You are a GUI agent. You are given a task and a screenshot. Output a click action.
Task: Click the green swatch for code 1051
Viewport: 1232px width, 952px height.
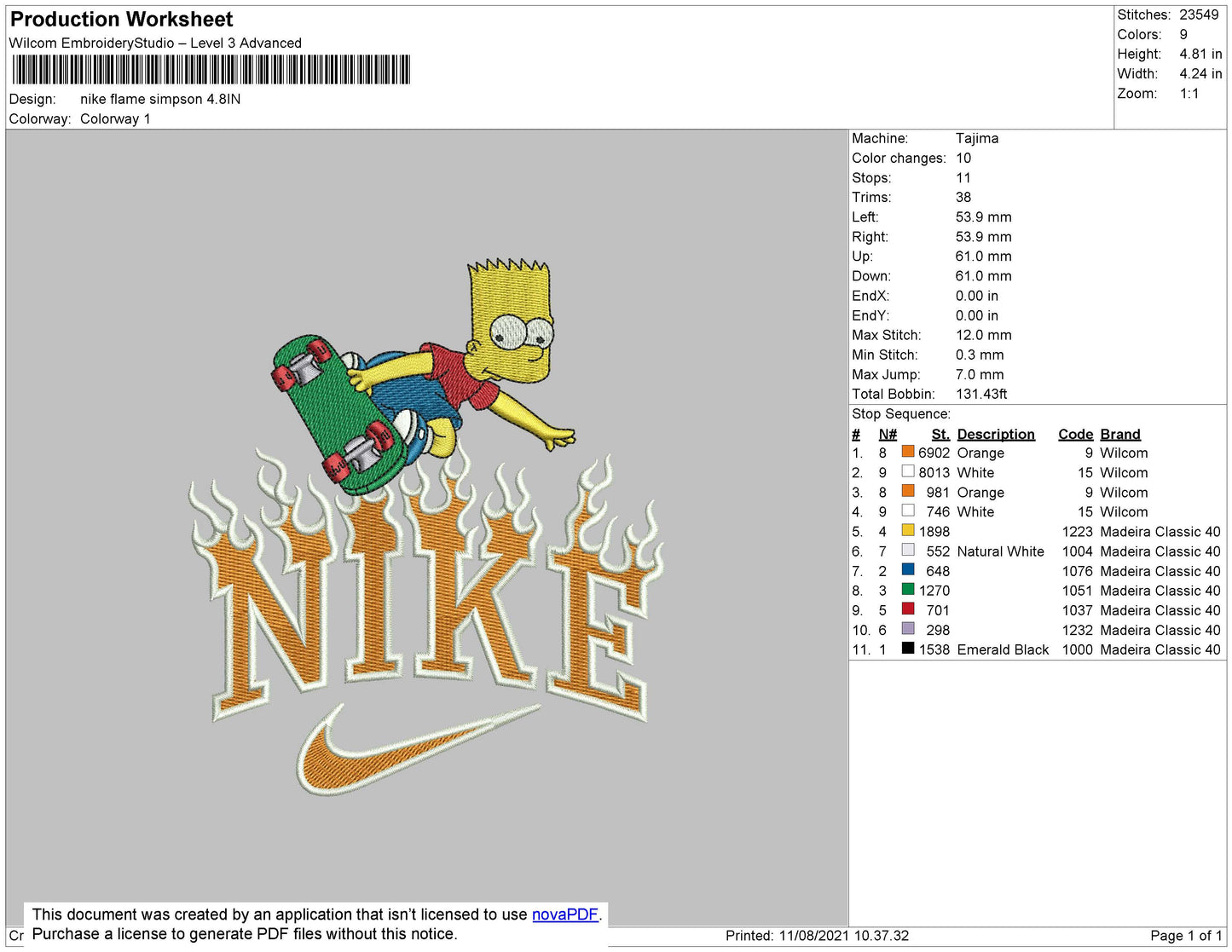coord(908,590)
